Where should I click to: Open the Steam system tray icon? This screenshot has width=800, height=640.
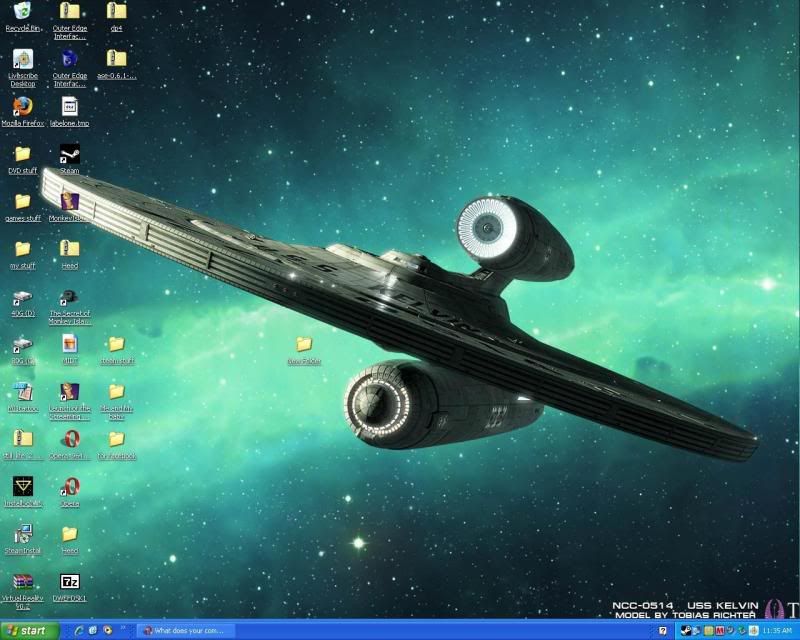click(686, 631)
